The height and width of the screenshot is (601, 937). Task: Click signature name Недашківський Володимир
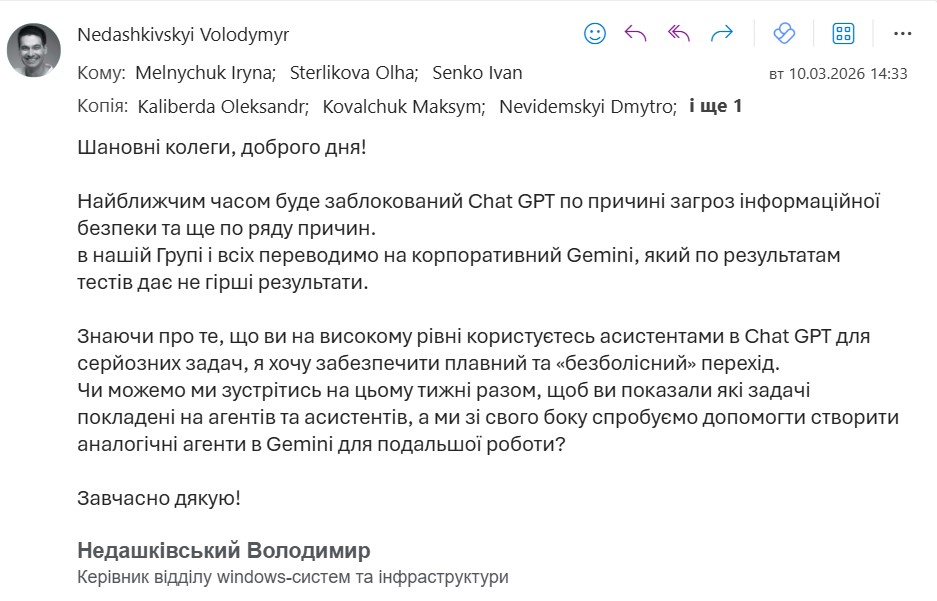[223, 551]
